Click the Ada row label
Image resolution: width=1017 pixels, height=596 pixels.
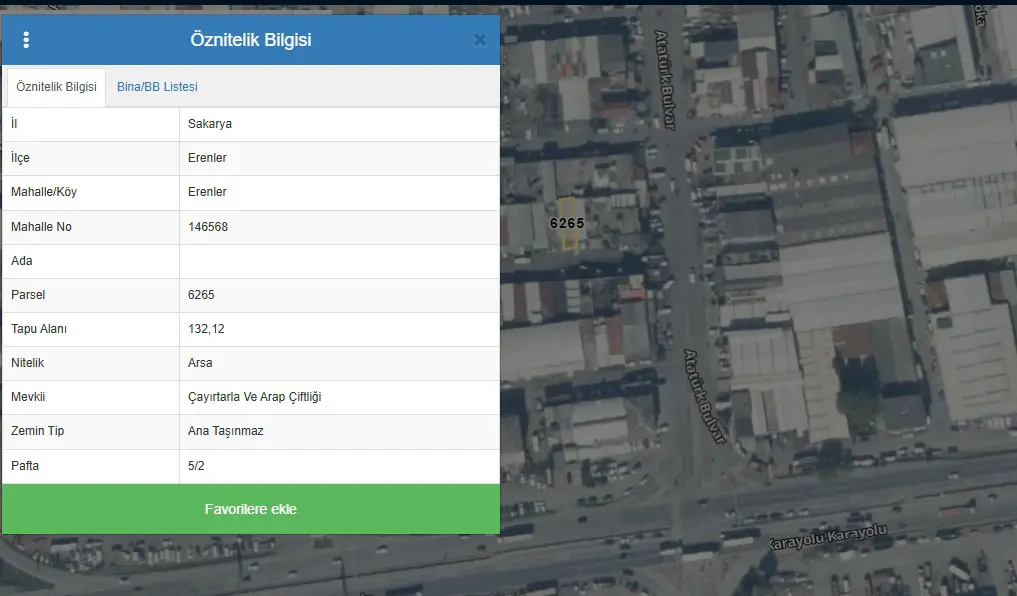point(21,261)
